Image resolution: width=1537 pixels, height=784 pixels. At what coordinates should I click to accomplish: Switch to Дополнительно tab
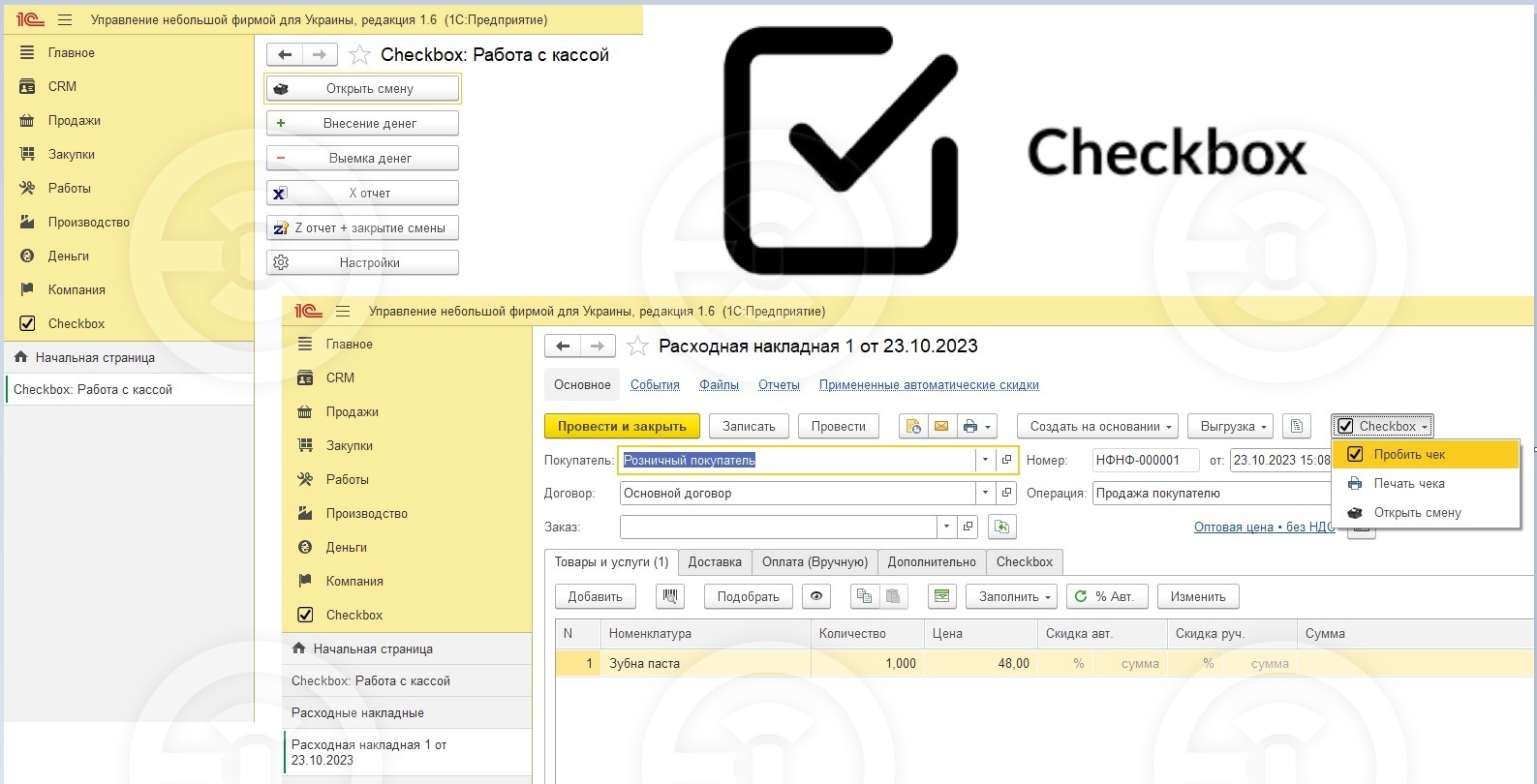pos(932,561)
